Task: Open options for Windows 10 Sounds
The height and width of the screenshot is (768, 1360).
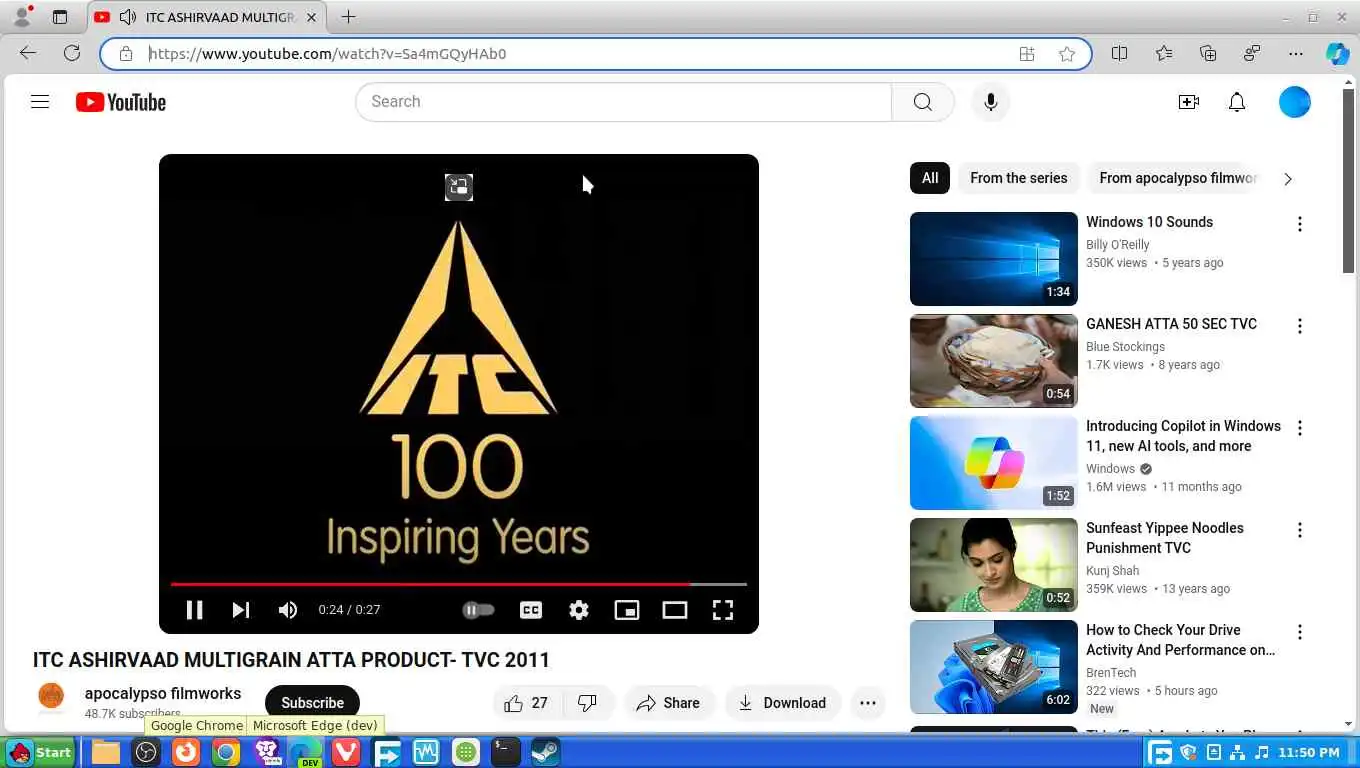Action: coord(1300,224)
